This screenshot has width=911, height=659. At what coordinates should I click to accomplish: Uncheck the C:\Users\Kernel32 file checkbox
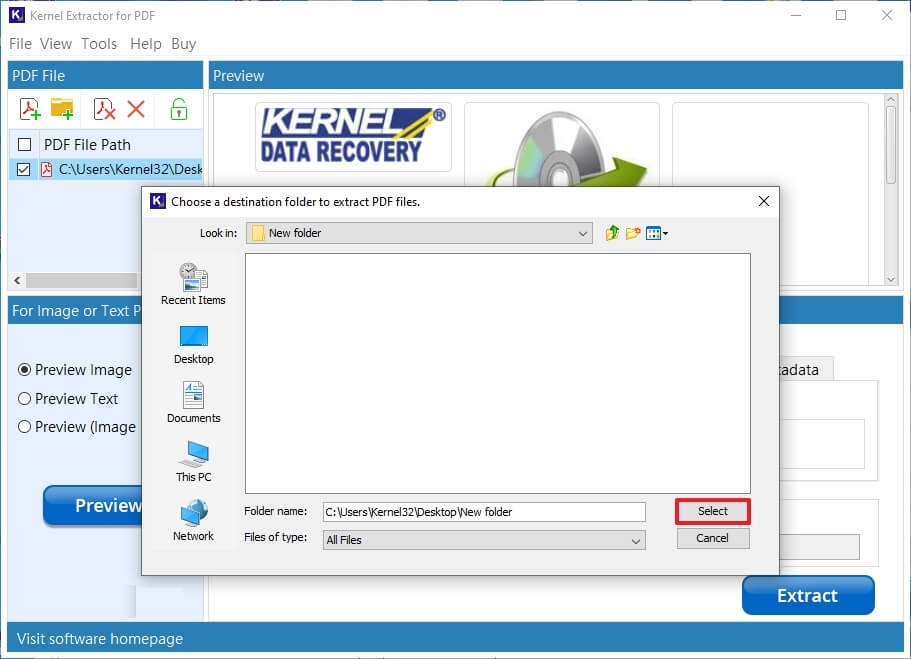pos(23,169)
